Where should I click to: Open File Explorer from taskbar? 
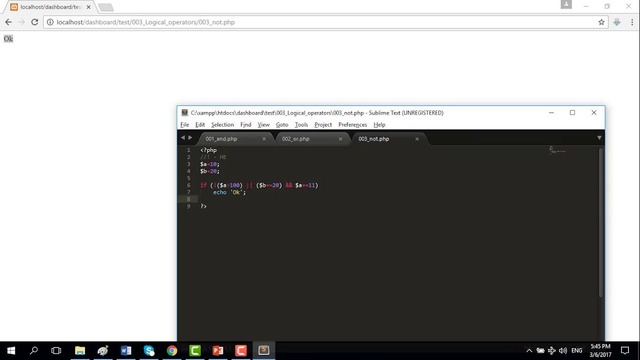(x=80, y=350)
